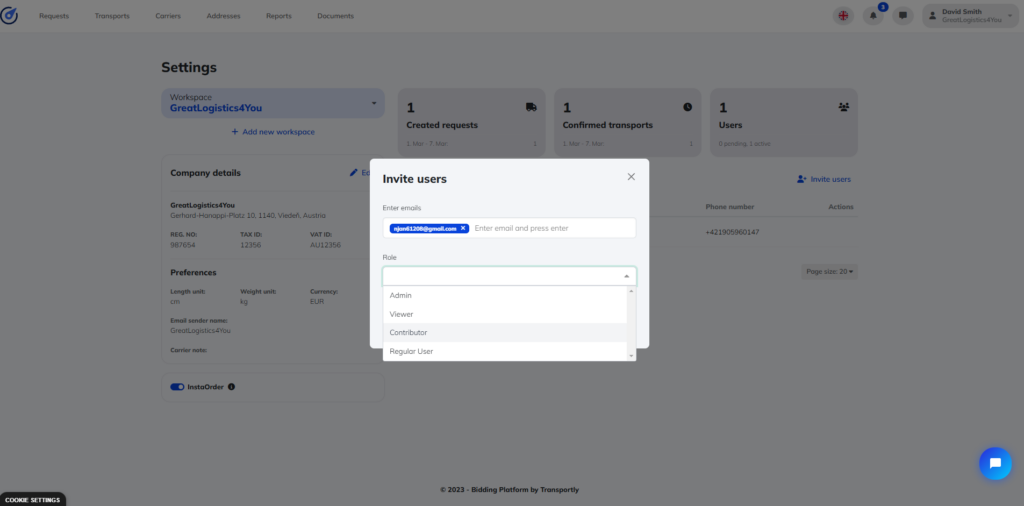Screen dimensions: 1024x506
Task: Click the people icon on Users card
Action: [x=844, y=107]
